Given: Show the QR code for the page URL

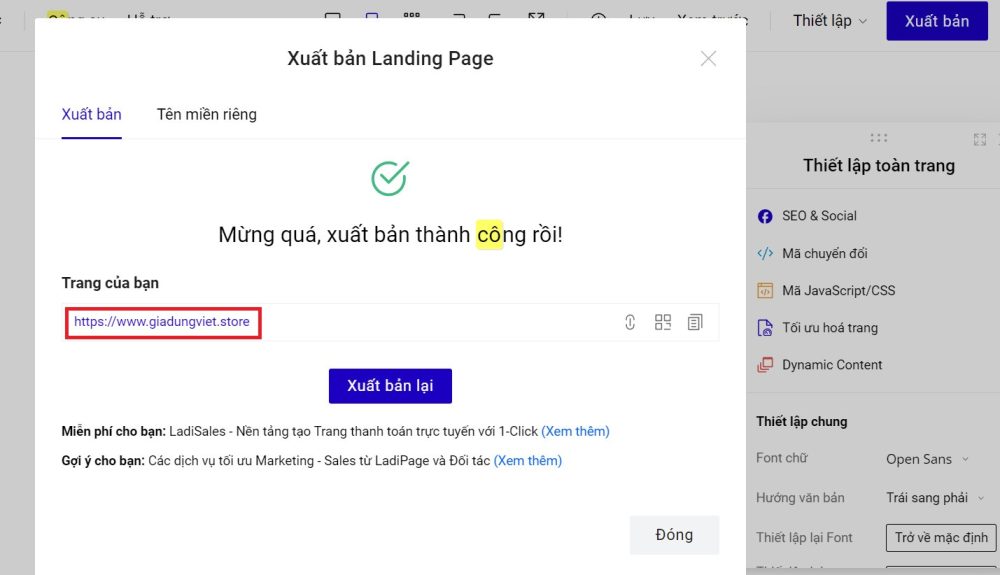Looking at the screenshot, I should pos(663,323).
